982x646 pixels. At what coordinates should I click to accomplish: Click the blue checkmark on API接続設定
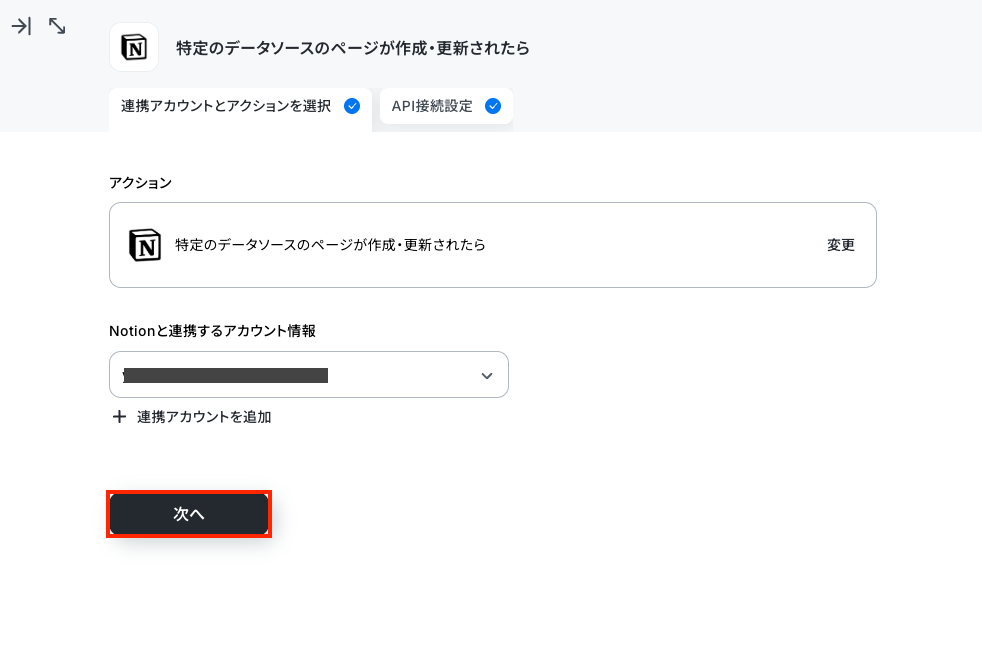click(493, 106)
